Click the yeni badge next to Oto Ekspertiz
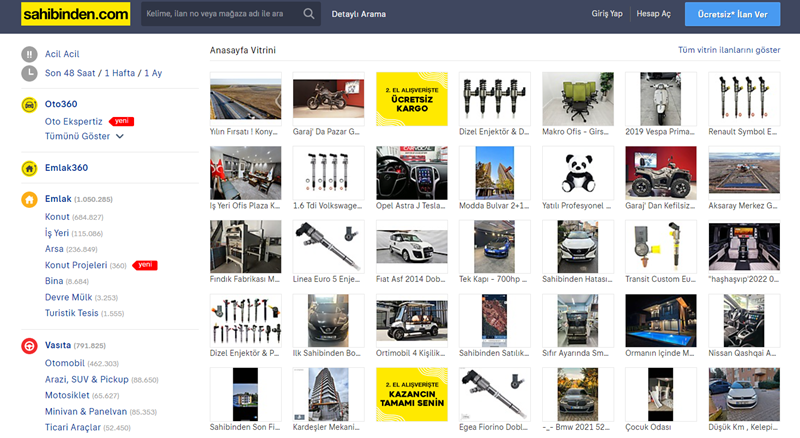The height and width of the screenshot is (438, 800). pos(121,121)
